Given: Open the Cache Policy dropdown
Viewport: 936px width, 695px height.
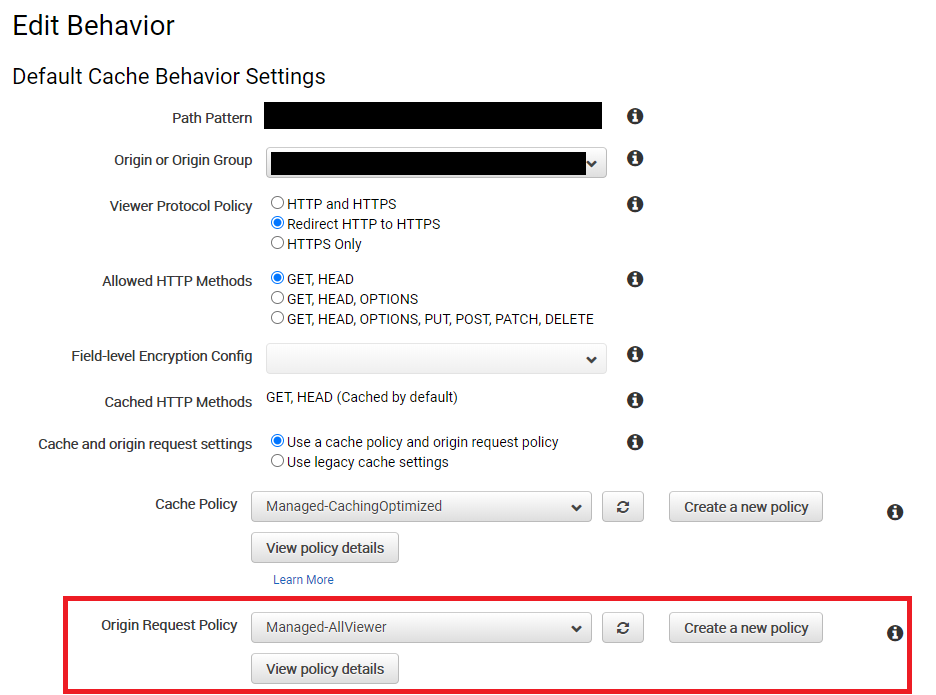Looking at the screenshot, I should coord(421,507).
